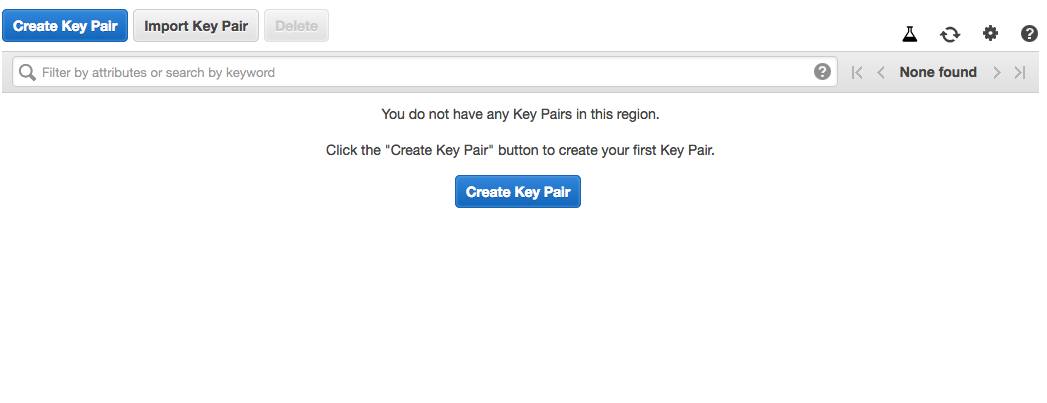The width and height of the screenshot is (1047, 403).
Task: Go to the previous page of results
Action: [x=881, y=72]
